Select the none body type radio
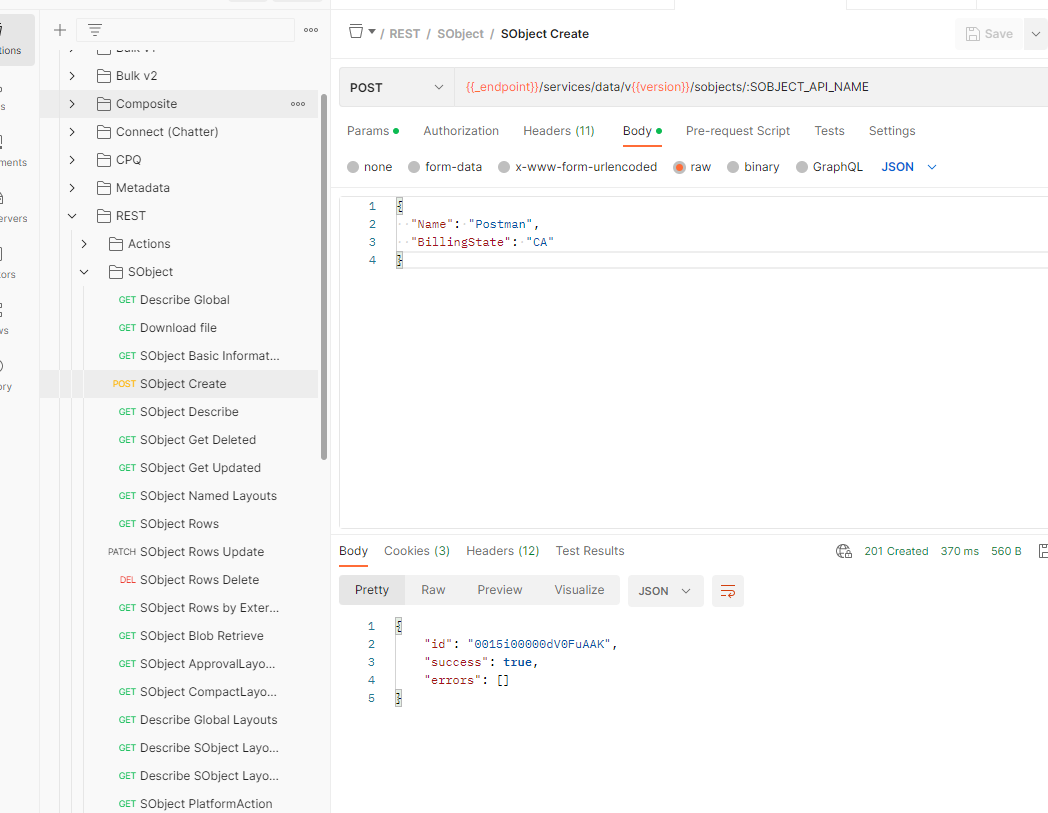 coord(353,167)
